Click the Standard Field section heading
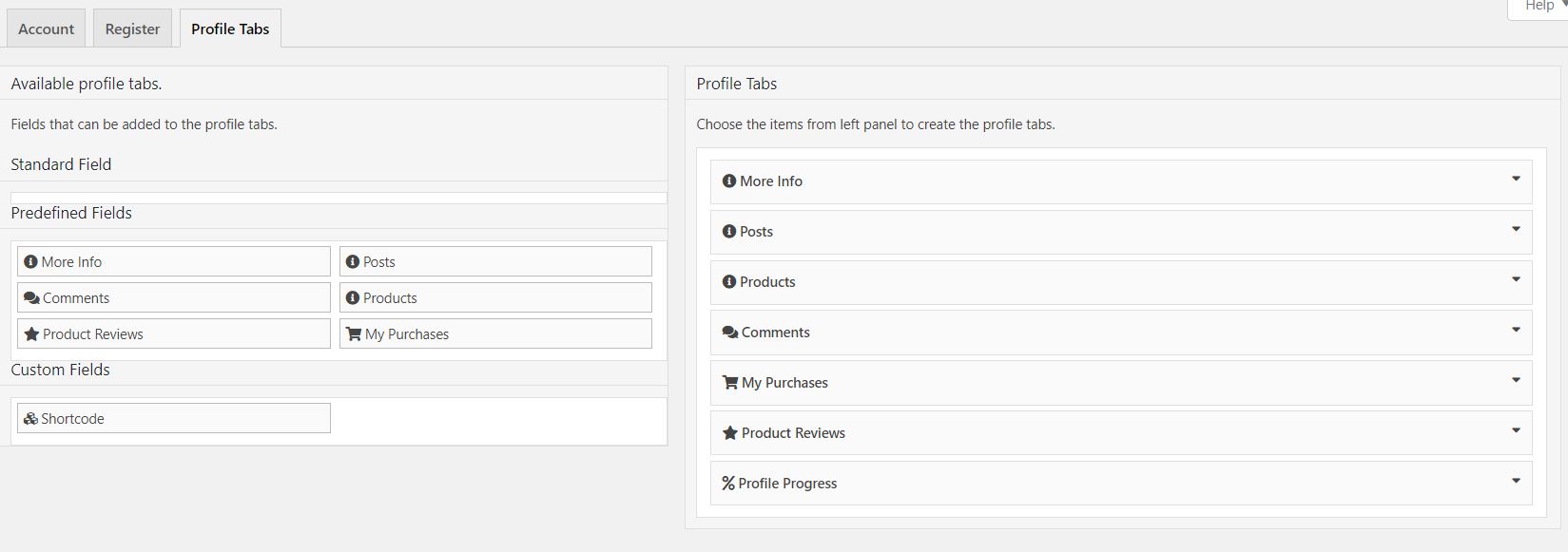1568x552 pixels. tap(61, 164)
